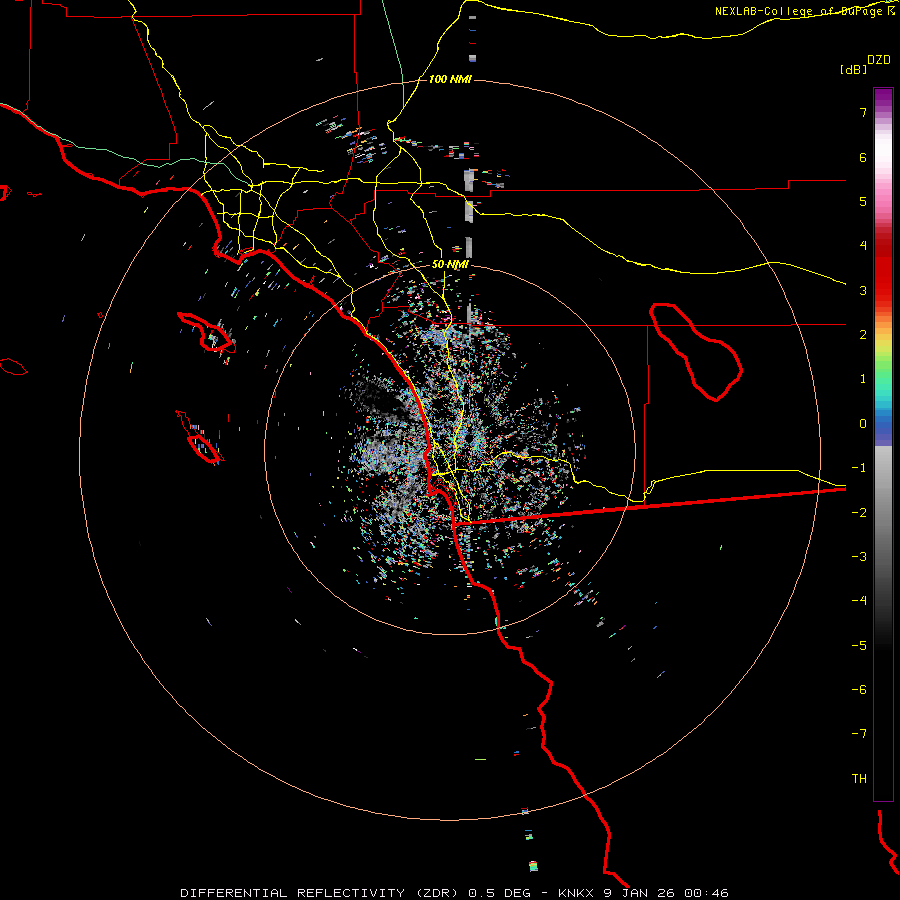This screenshot has width=900, height=900.
Task: Click the 3 value on the color scale
Action: coord(863,290)
